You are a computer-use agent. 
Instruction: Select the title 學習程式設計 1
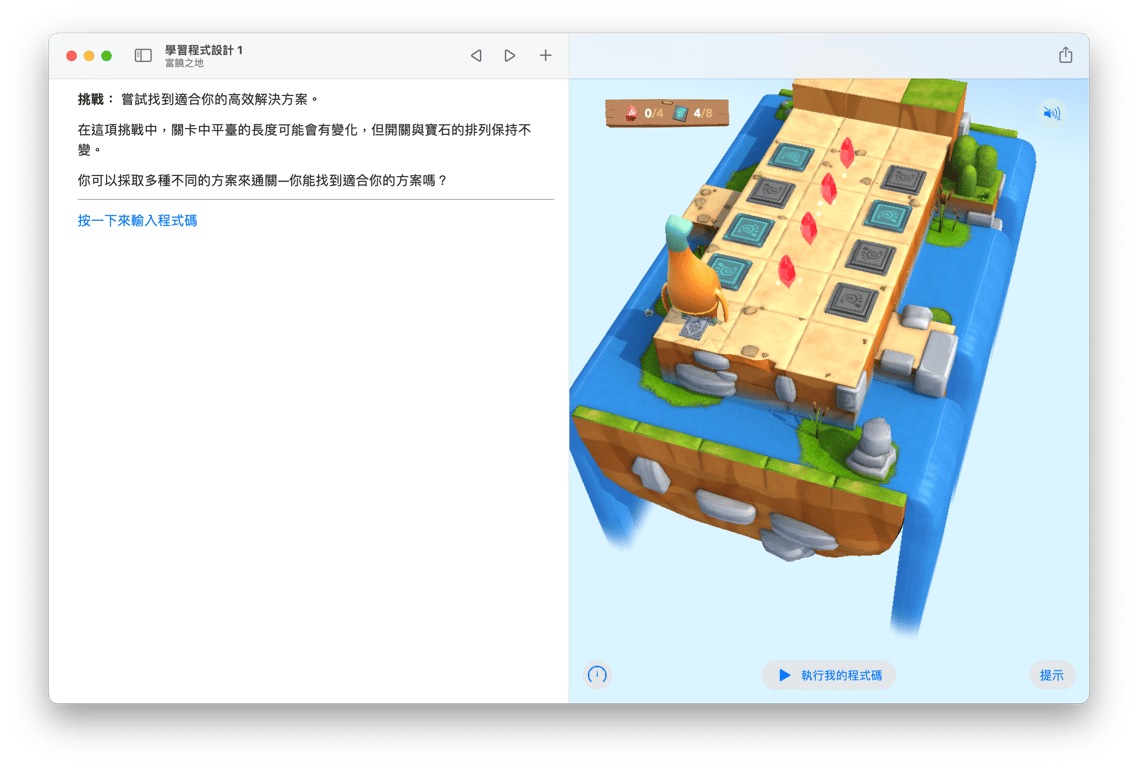coord(204,50)
